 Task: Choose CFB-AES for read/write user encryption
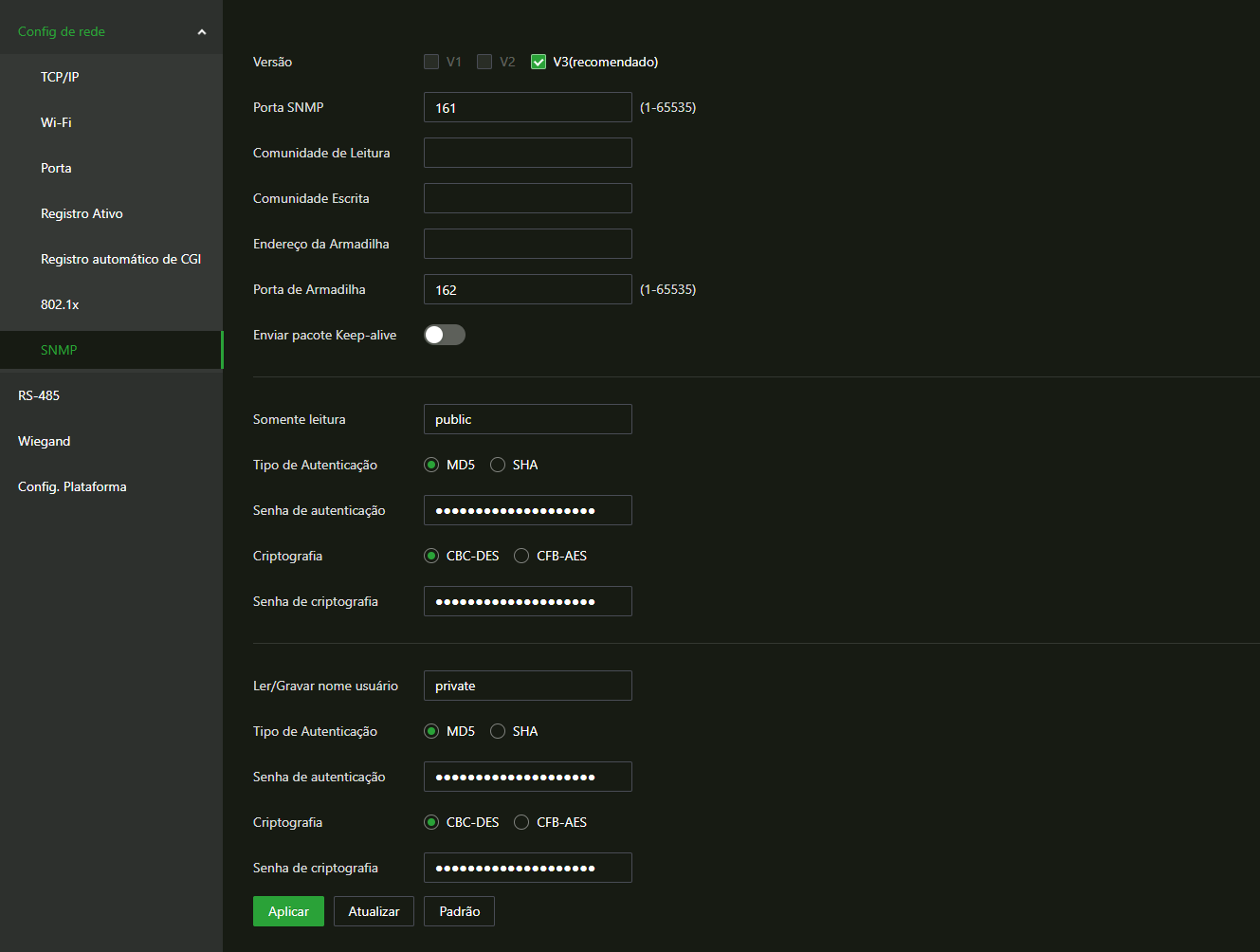(x=521, y=822)
